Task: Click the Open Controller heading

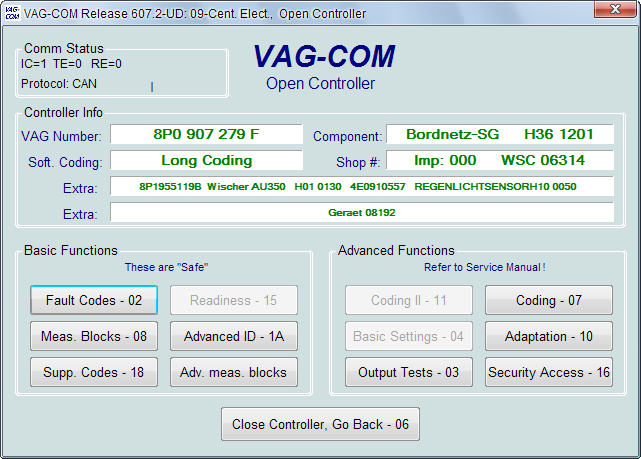Action: click(x=320, y=83)
